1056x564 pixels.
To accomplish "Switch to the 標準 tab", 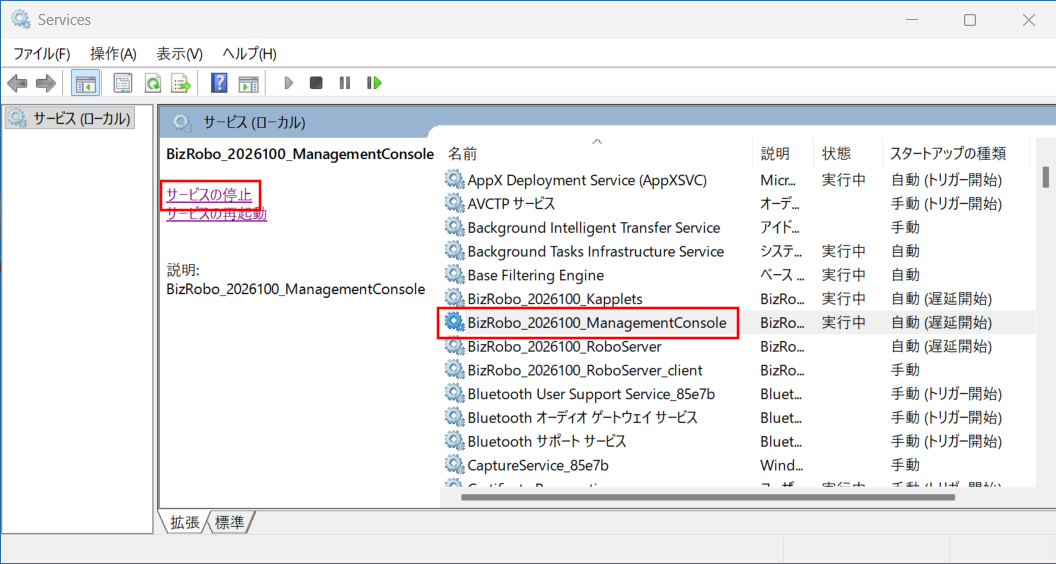I will coord(229,522).
